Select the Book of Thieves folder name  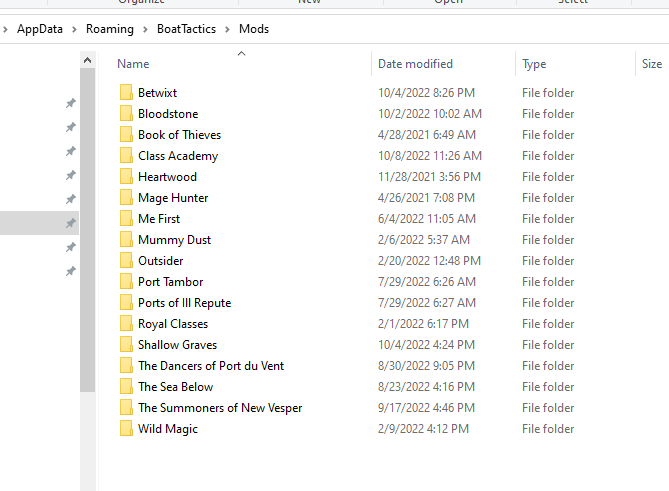[180, 135]
